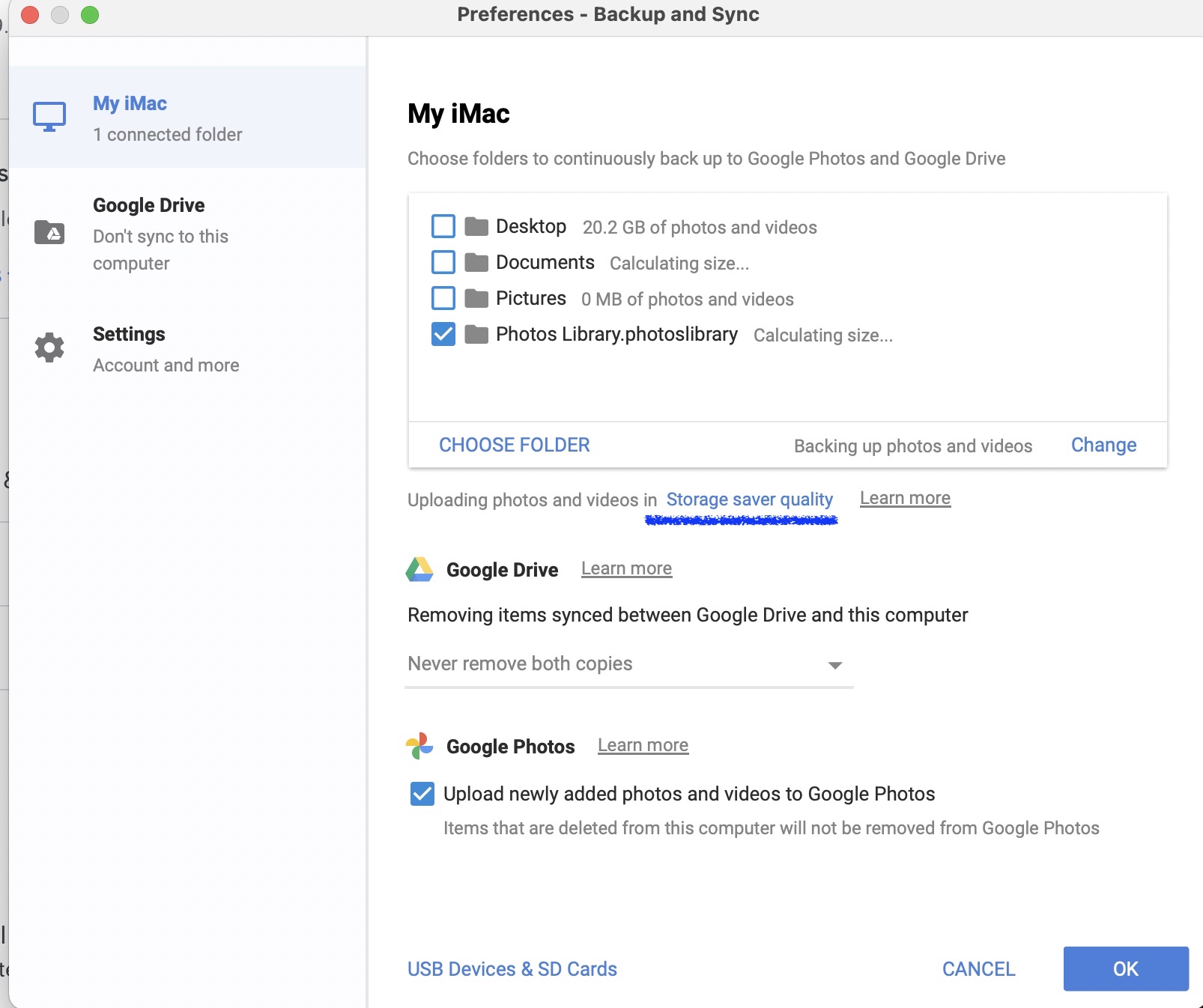Click the Pictures folder icon
1203x1008 pixels.
(476, 298)
